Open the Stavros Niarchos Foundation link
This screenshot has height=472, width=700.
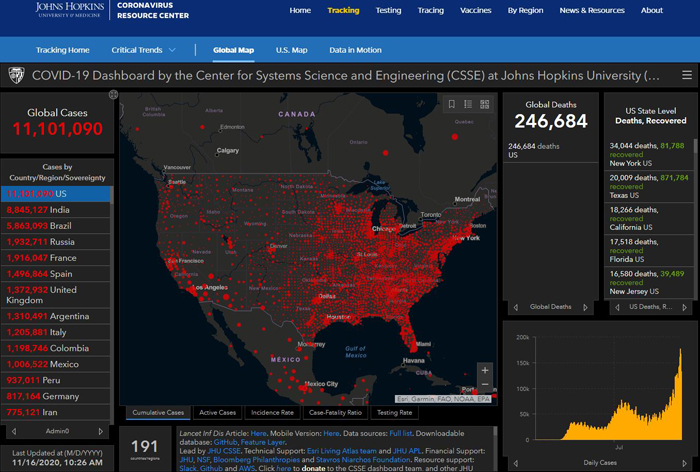pyautogui.click(x=363, y=459)
